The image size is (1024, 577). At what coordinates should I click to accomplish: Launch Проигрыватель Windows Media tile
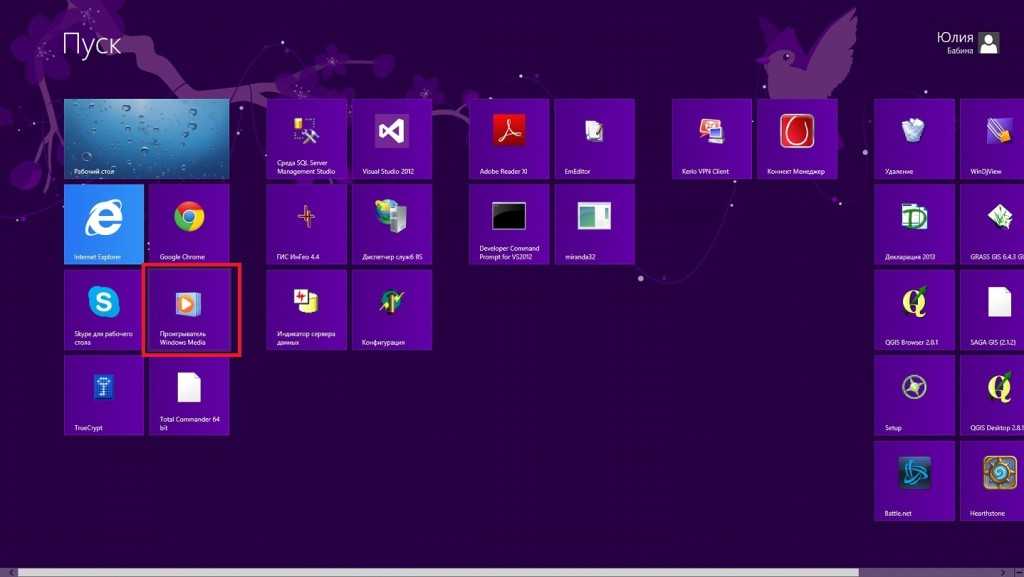click(x=189, y=310)
